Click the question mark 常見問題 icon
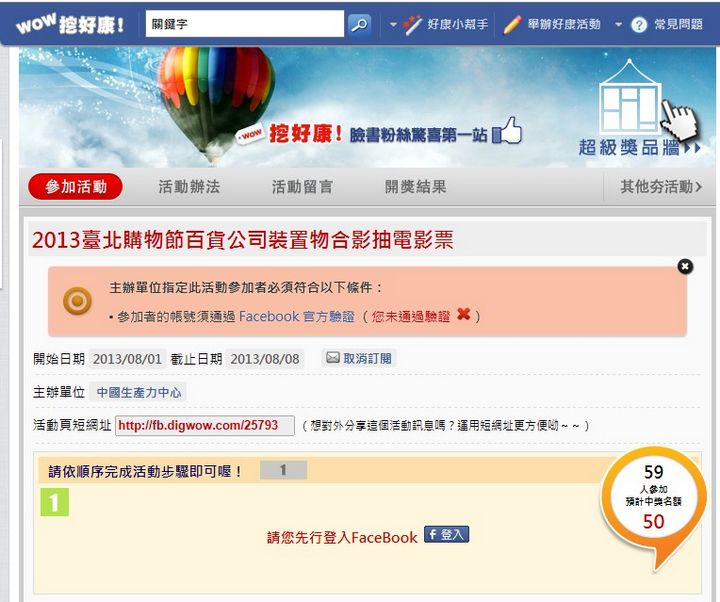 639,25
